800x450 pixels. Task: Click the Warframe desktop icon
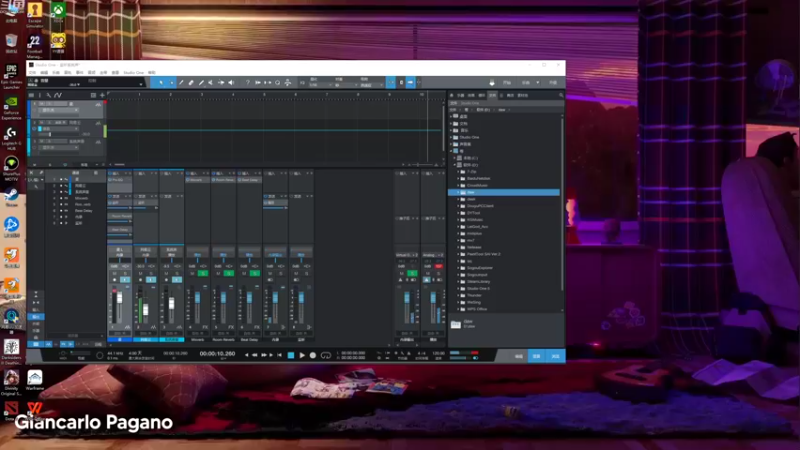35,381
